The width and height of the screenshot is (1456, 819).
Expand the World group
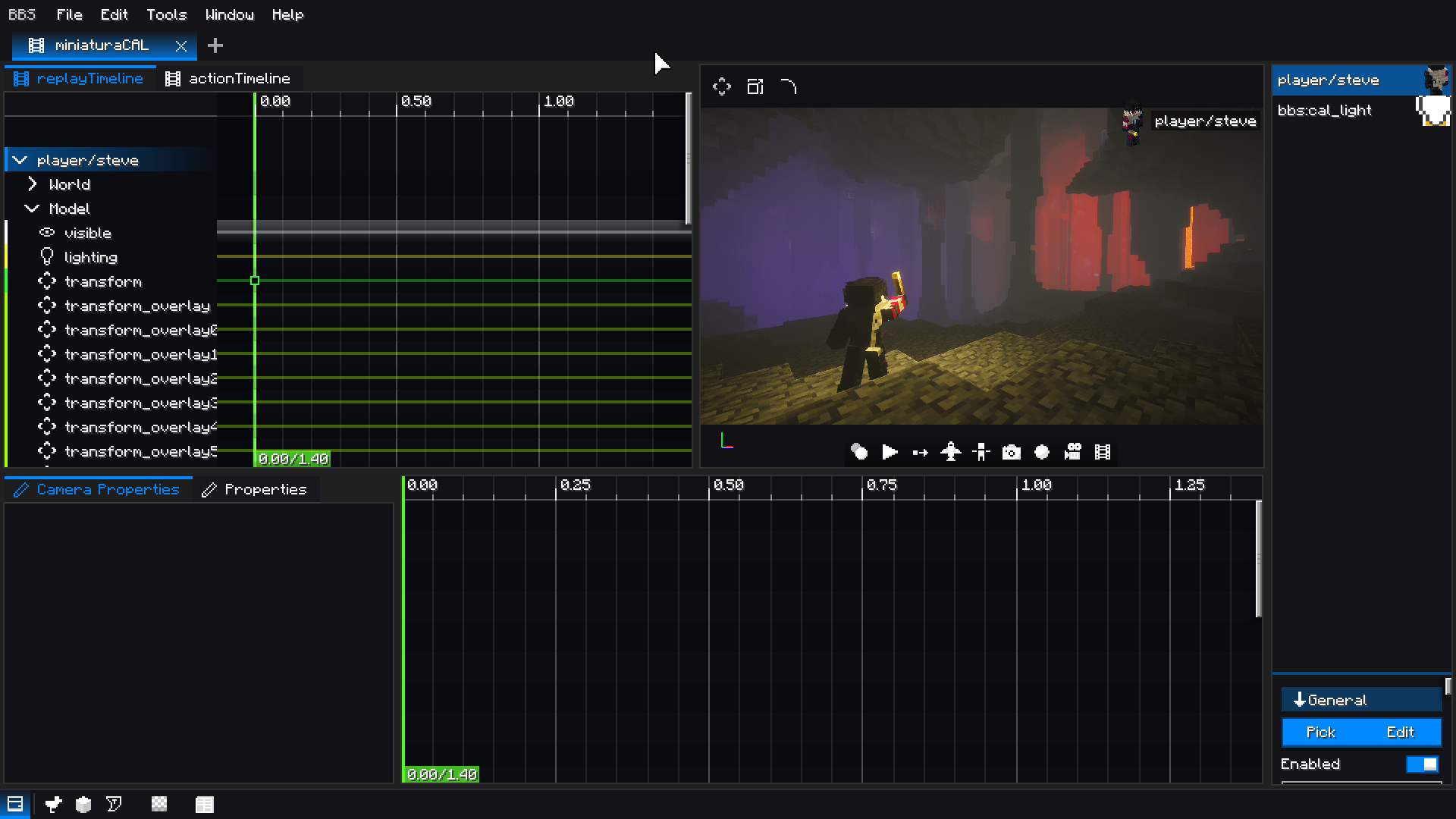(x=33, y=184)
